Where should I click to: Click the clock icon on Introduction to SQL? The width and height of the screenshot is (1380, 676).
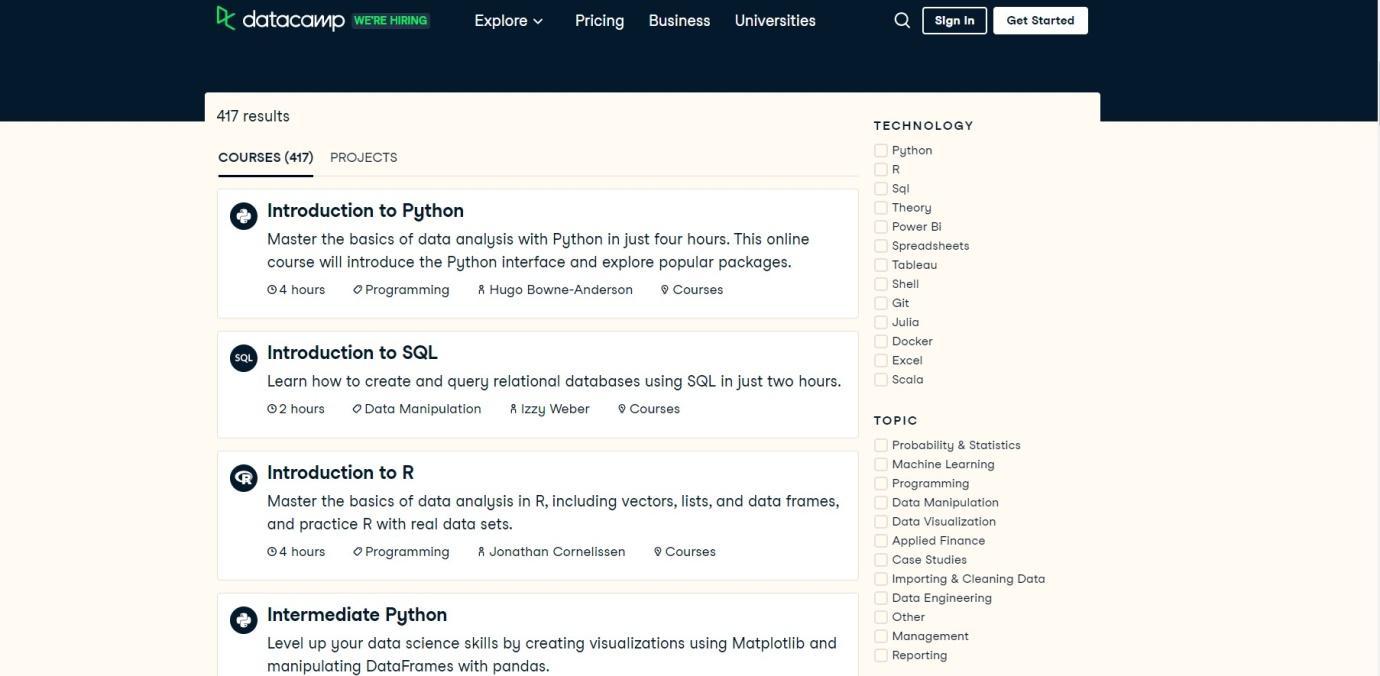coord(272,409)
